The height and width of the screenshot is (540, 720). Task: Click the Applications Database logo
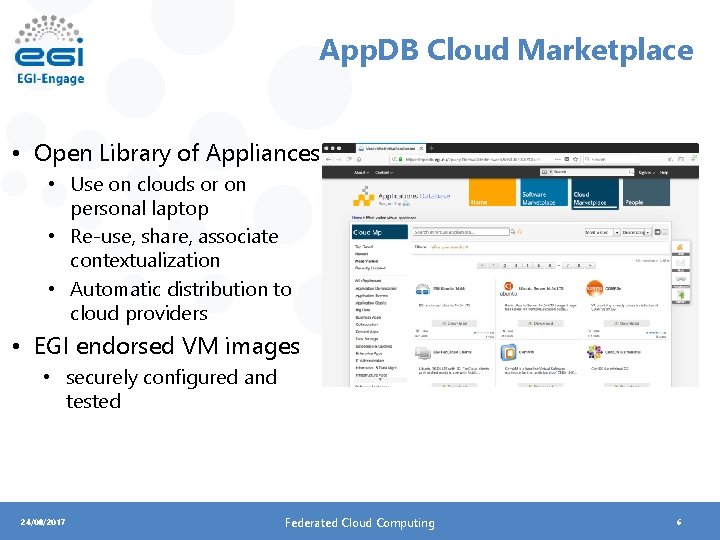pos(401,197)
